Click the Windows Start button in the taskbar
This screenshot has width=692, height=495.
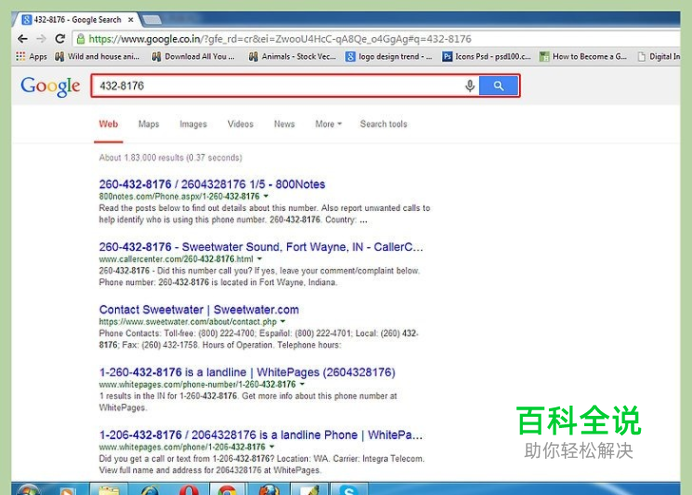coord(27,490)
